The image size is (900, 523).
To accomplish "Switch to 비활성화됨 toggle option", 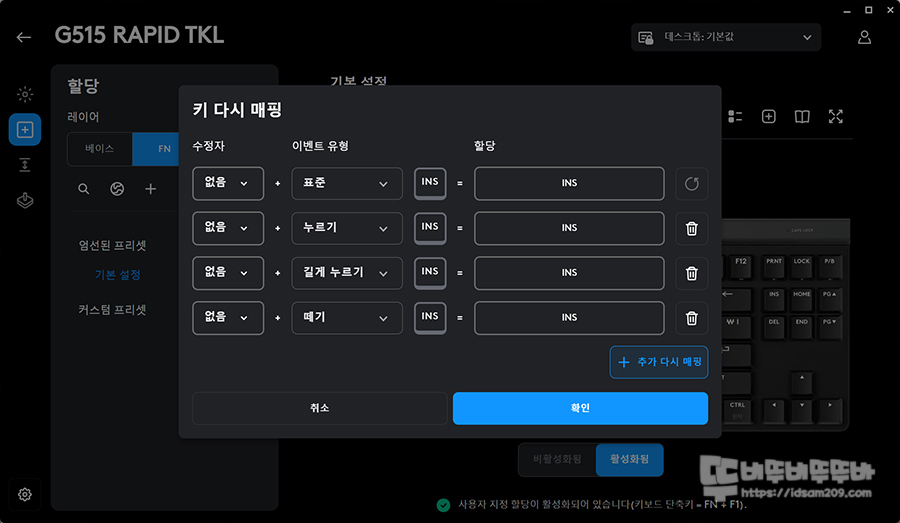I will [x=557, y=459].
